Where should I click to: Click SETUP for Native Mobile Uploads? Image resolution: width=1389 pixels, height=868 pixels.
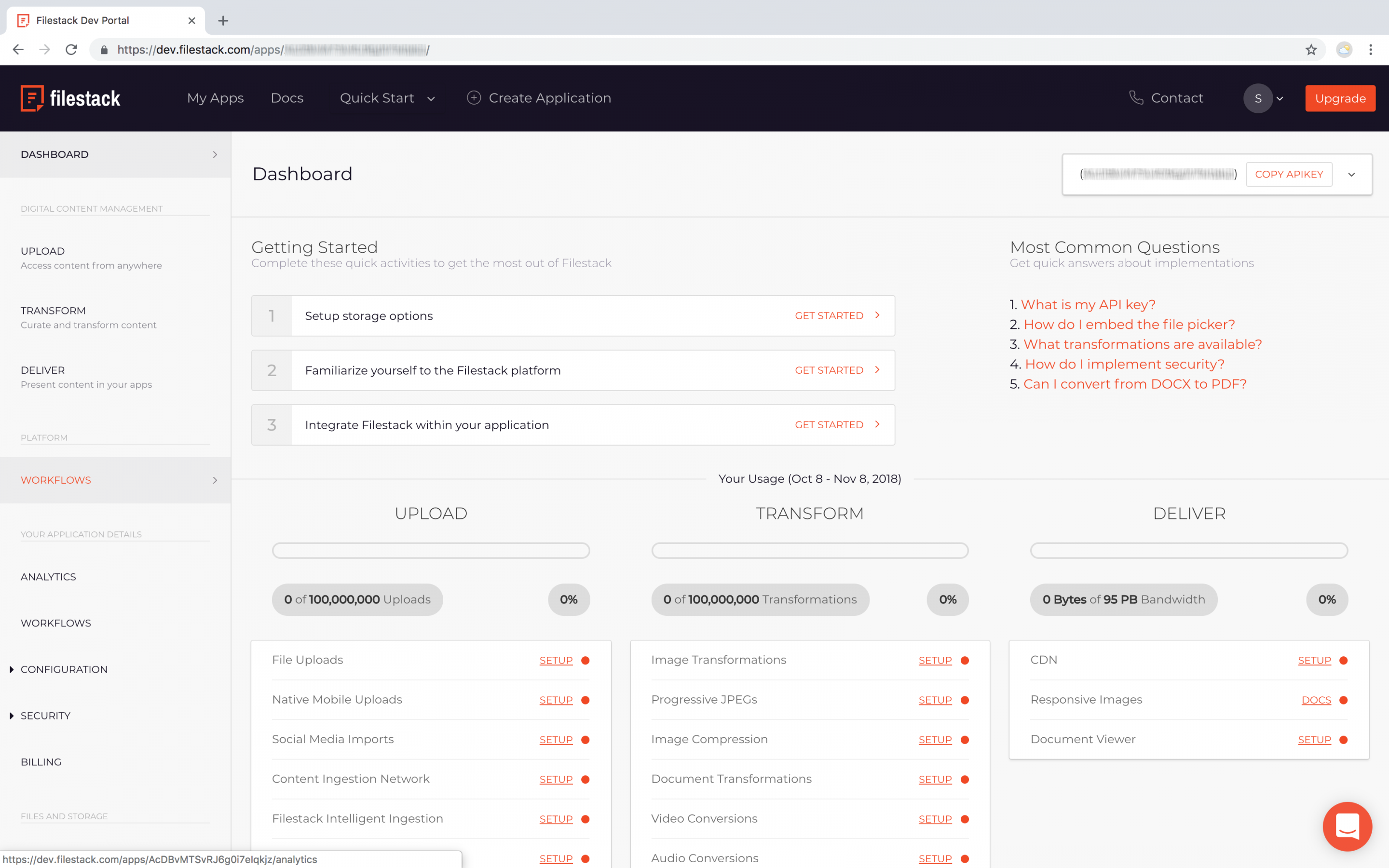[x=556, y=700]
